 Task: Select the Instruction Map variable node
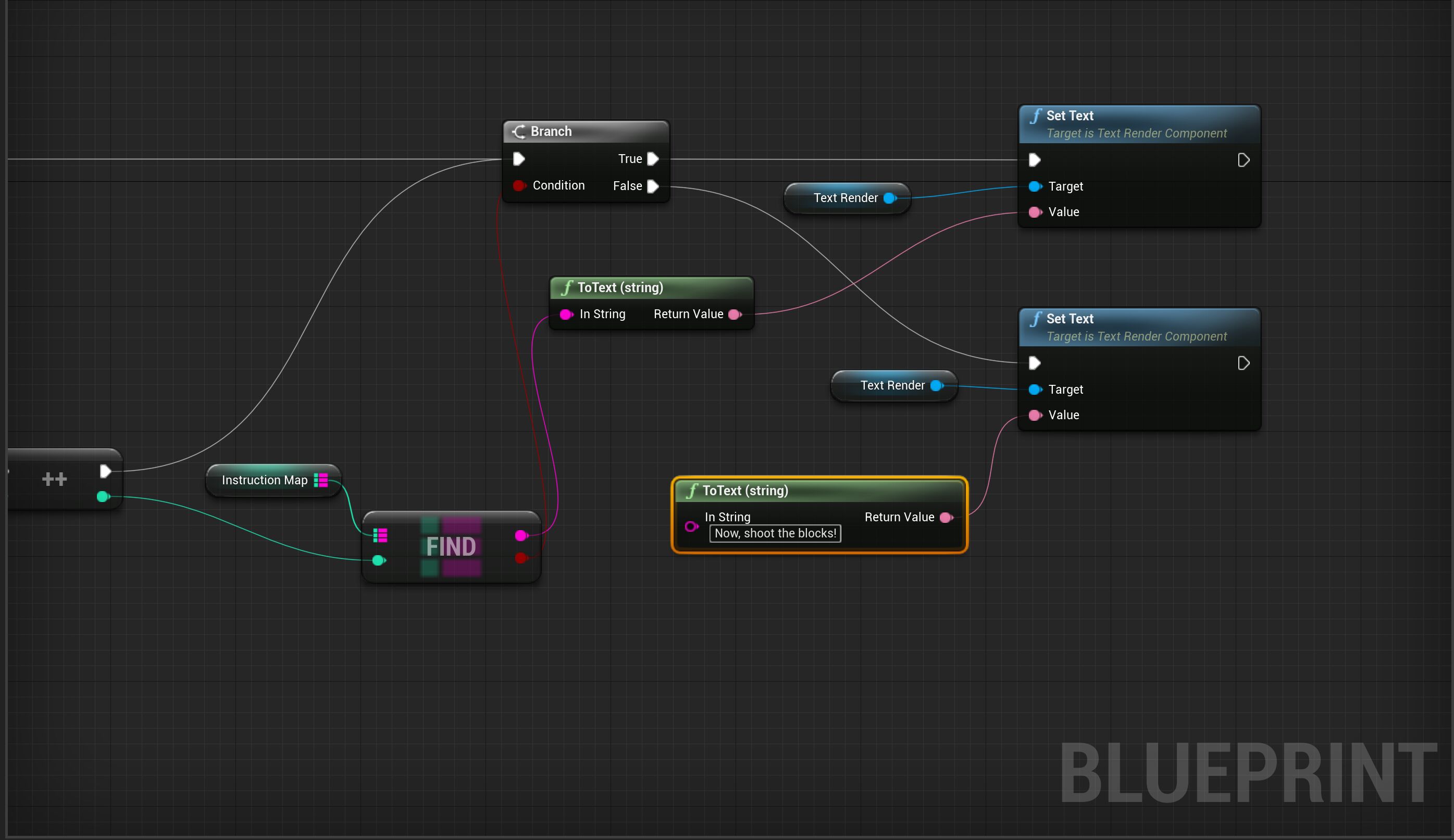click(264, 481)
